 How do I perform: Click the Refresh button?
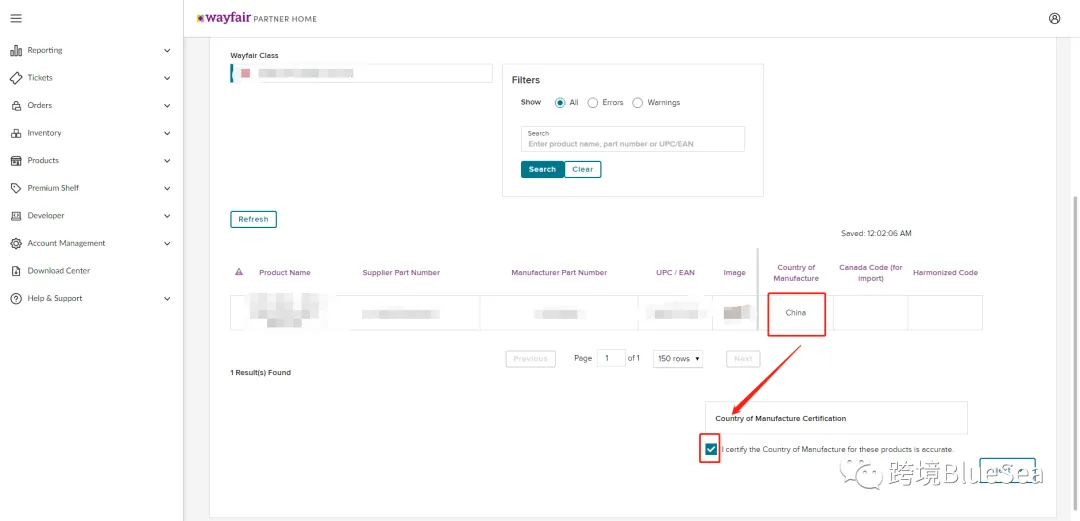(253, 219)
